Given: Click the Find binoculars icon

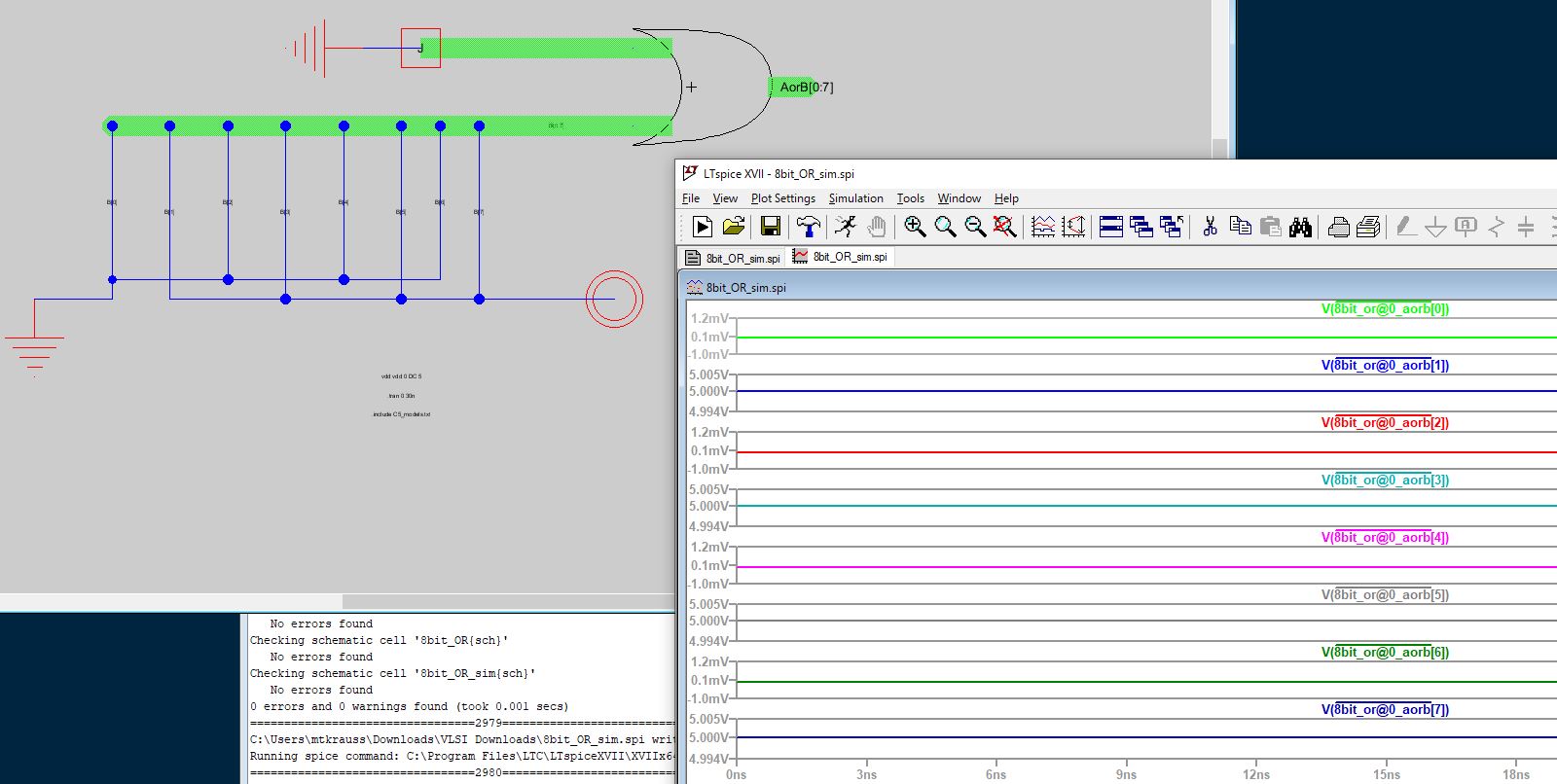Looking at the screenshot, I should (x=1300, y=227).
